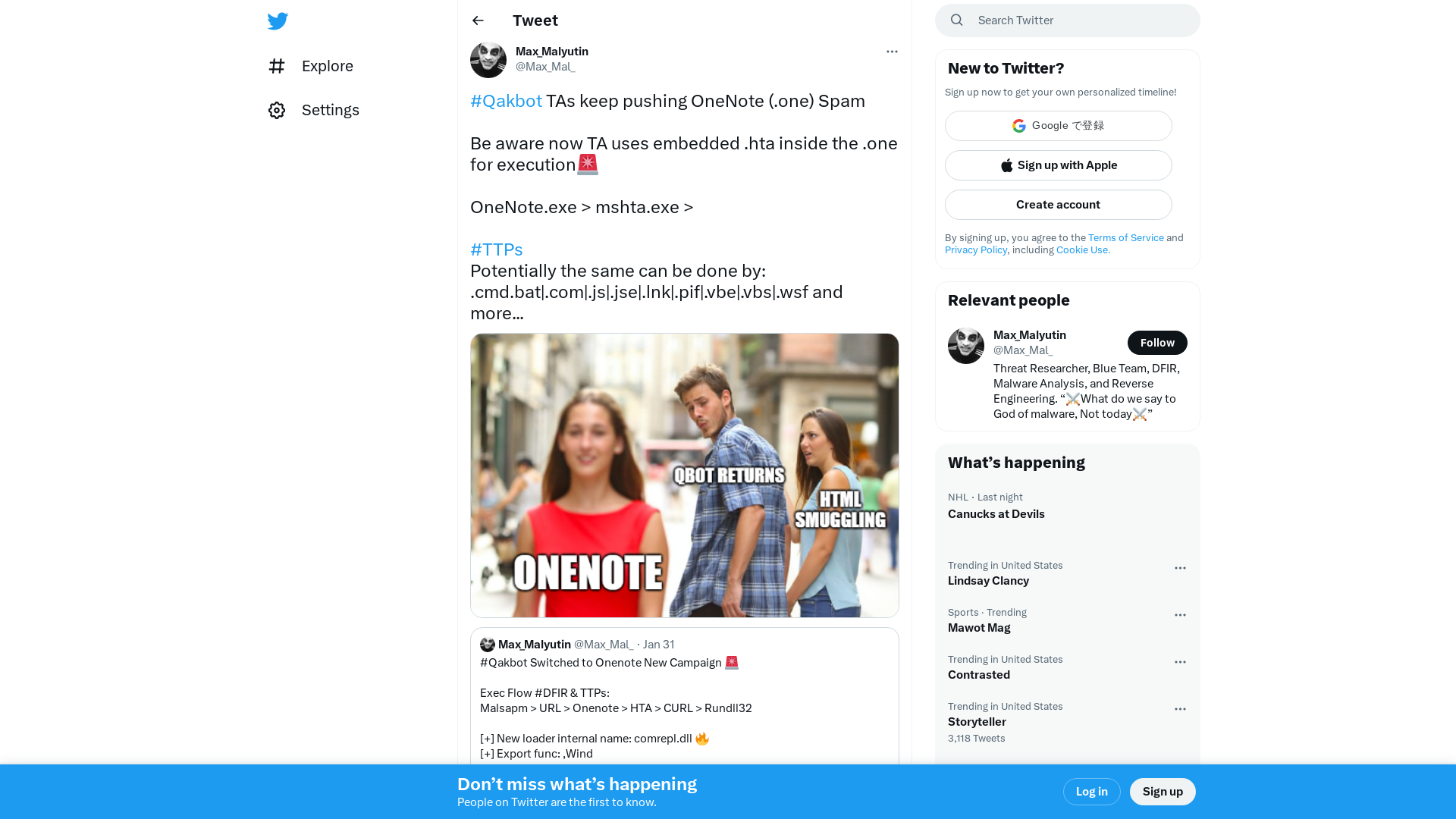Click the avatar in Relevant people
Viewport: 1456px width, 819px height.
(966, 346)
